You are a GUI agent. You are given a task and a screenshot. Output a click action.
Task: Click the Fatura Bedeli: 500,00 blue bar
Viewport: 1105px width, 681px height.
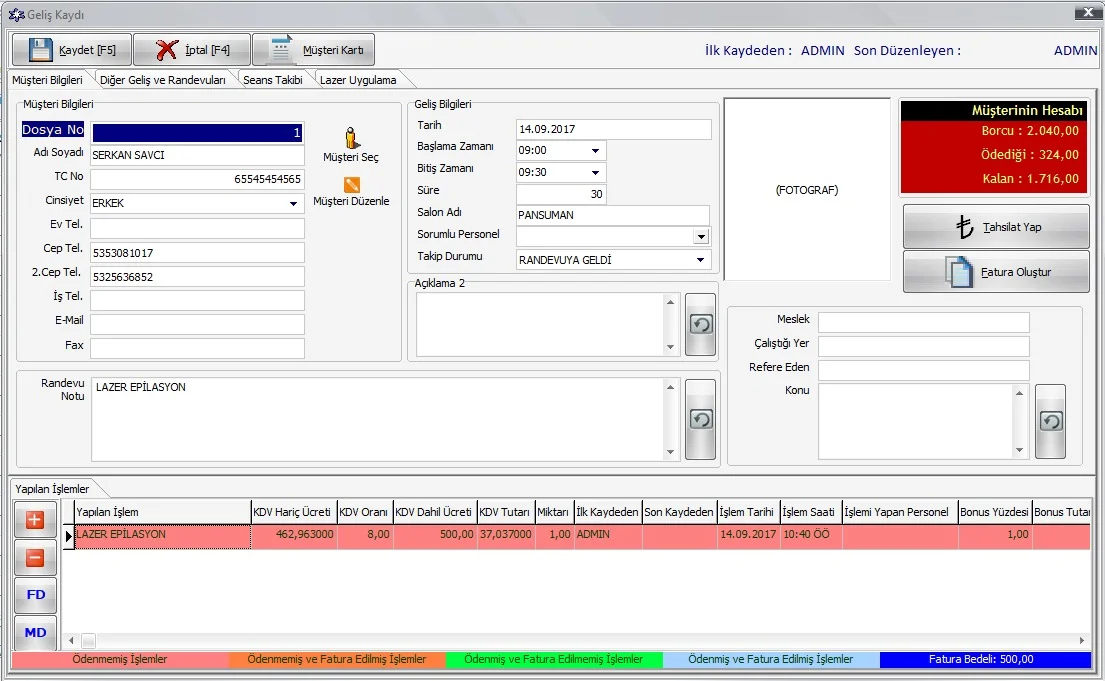click(984, 659)
